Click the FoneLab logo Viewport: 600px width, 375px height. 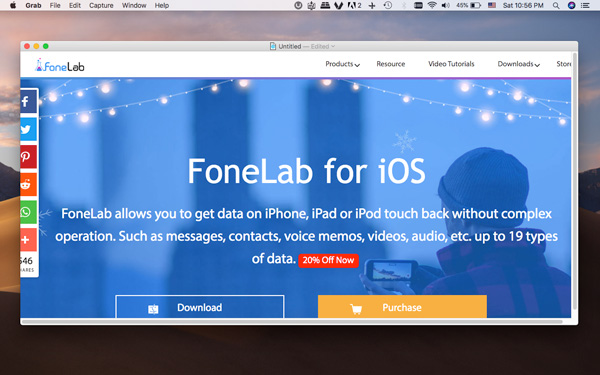pos(59,65)
